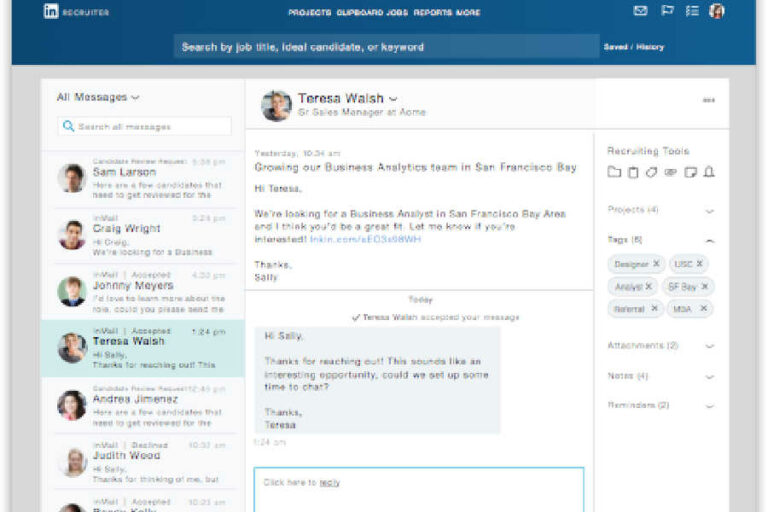The height and width of the screenshot is (512, 768).
Task: Open Andrea Jimenez's conversation
Action: 143,406
